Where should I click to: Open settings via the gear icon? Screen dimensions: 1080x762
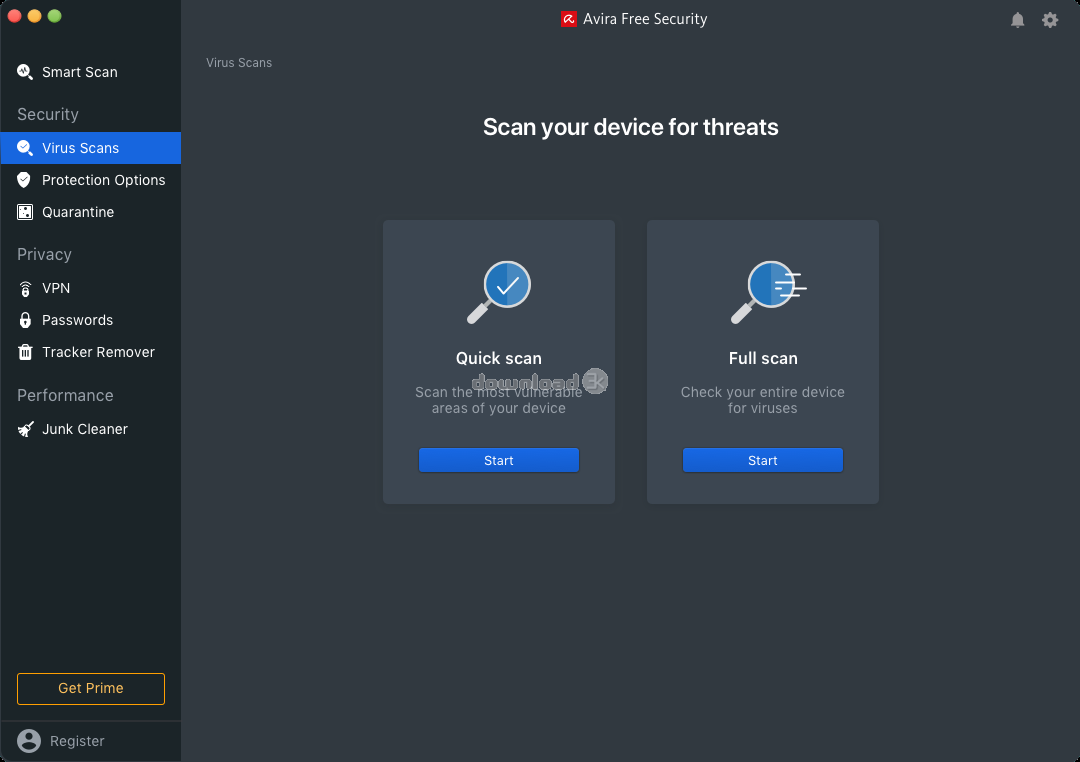[x=1049, y=20]
